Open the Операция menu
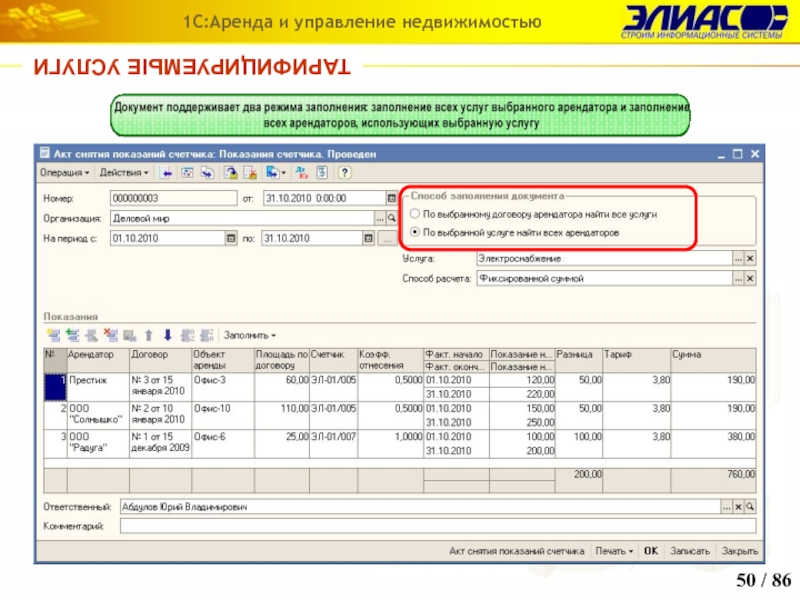 tap(64, 173)
